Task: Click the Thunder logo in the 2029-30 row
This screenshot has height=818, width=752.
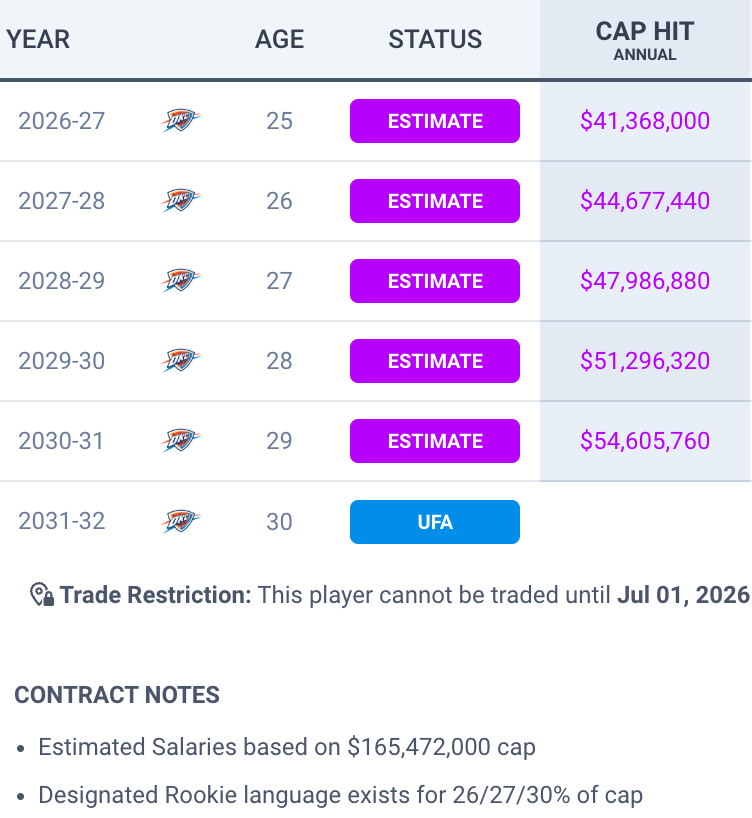Action: point(180,361)
